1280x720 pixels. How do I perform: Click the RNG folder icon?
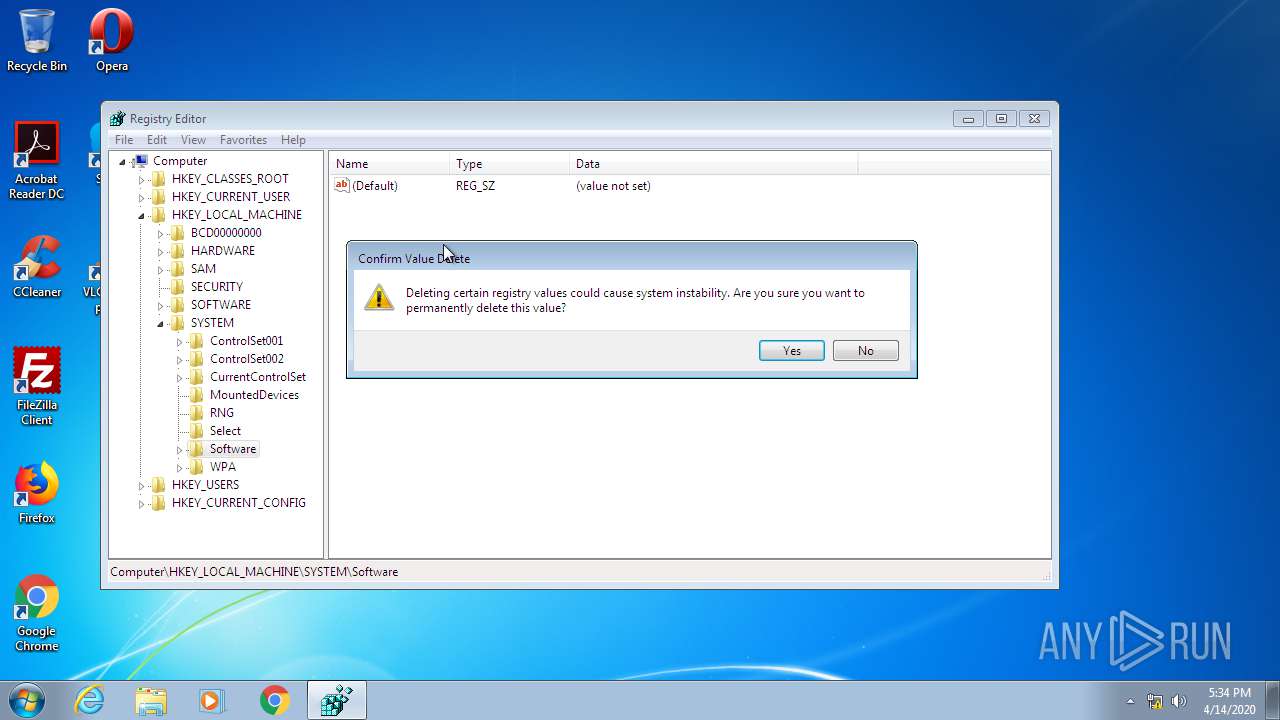(x=196, y=413)
